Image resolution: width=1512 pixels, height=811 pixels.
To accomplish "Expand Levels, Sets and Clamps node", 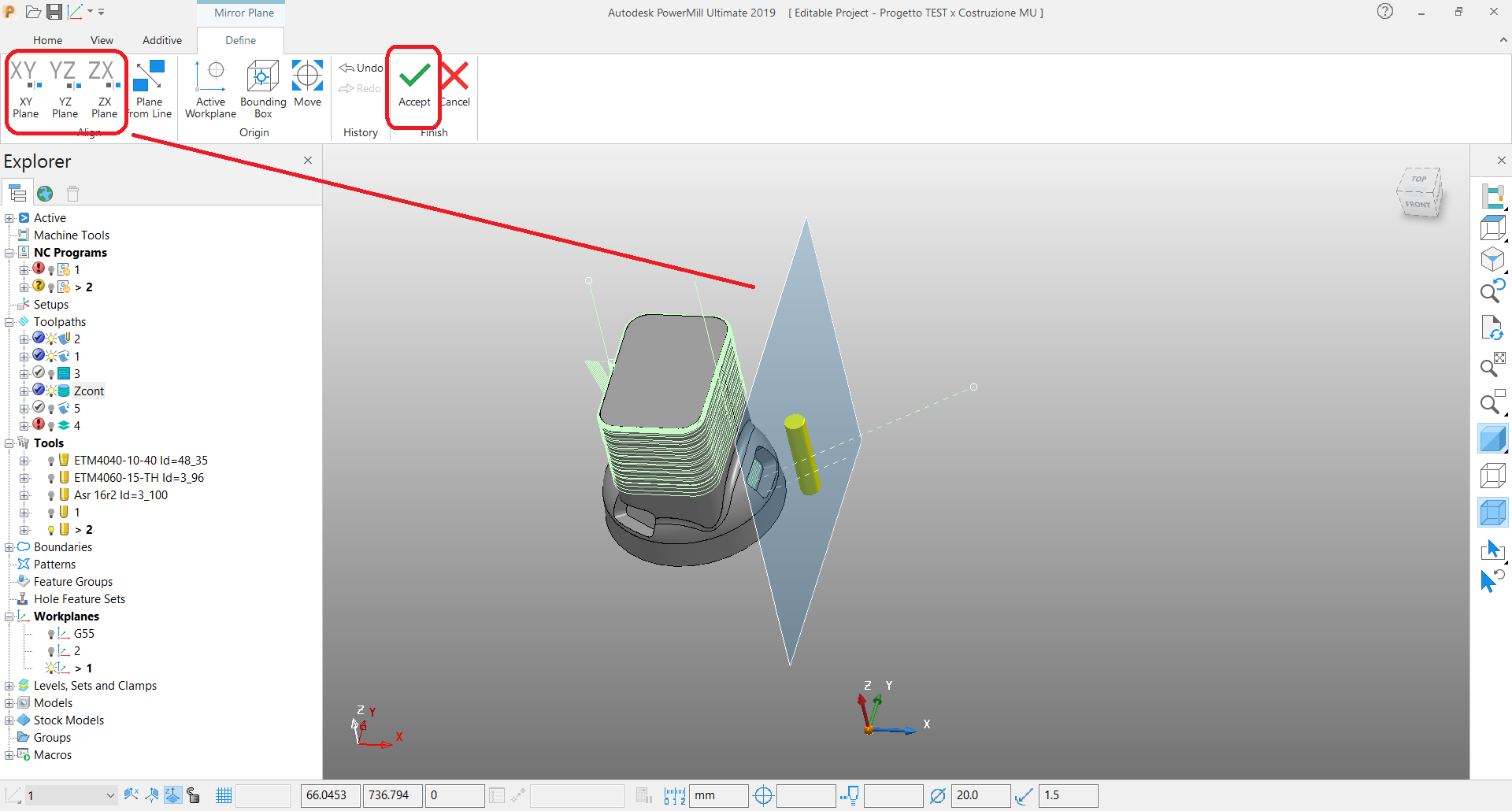I will click(x=9, y=686).
